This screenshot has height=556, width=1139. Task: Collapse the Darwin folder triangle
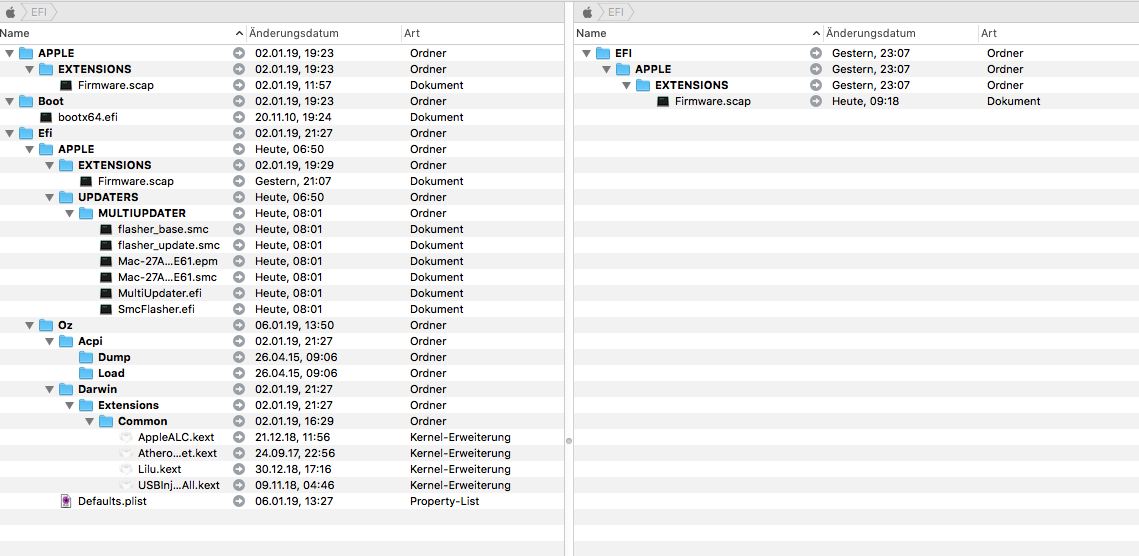click(x=49, y=389)
